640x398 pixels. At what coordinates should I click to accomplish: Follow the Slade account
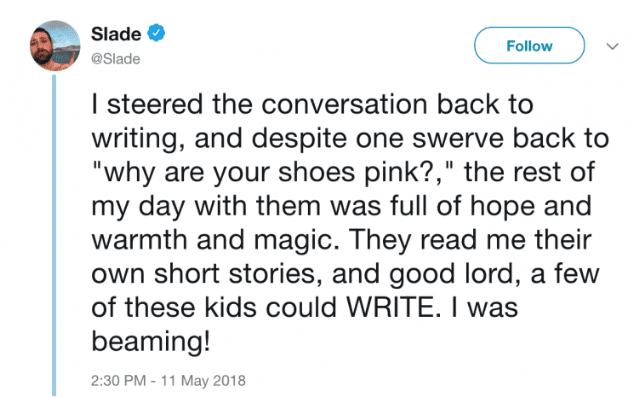529,46
